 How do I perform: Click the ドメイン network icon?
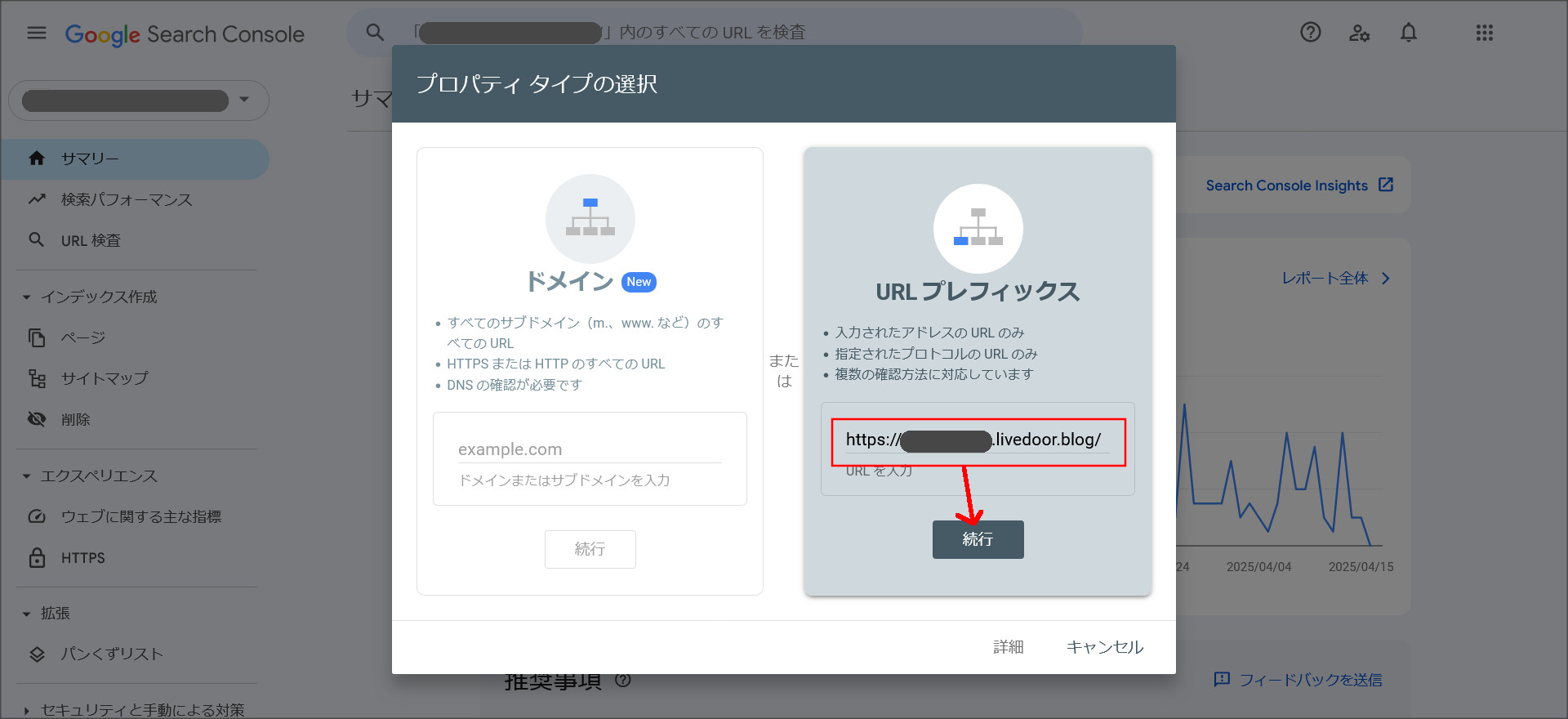590,219
